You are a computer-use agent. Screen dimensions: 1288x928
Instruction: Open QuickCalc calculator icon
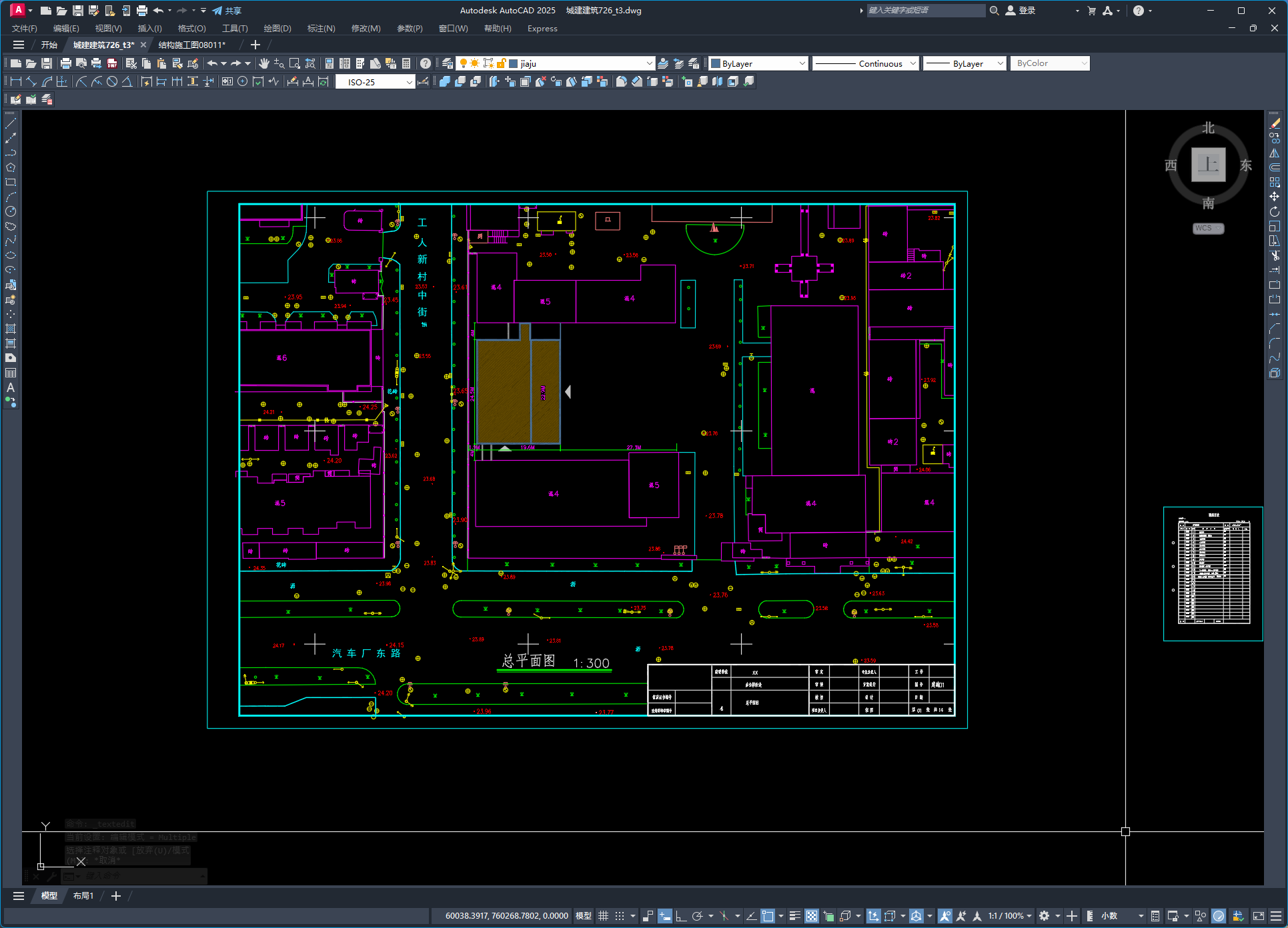coord(406,63)
